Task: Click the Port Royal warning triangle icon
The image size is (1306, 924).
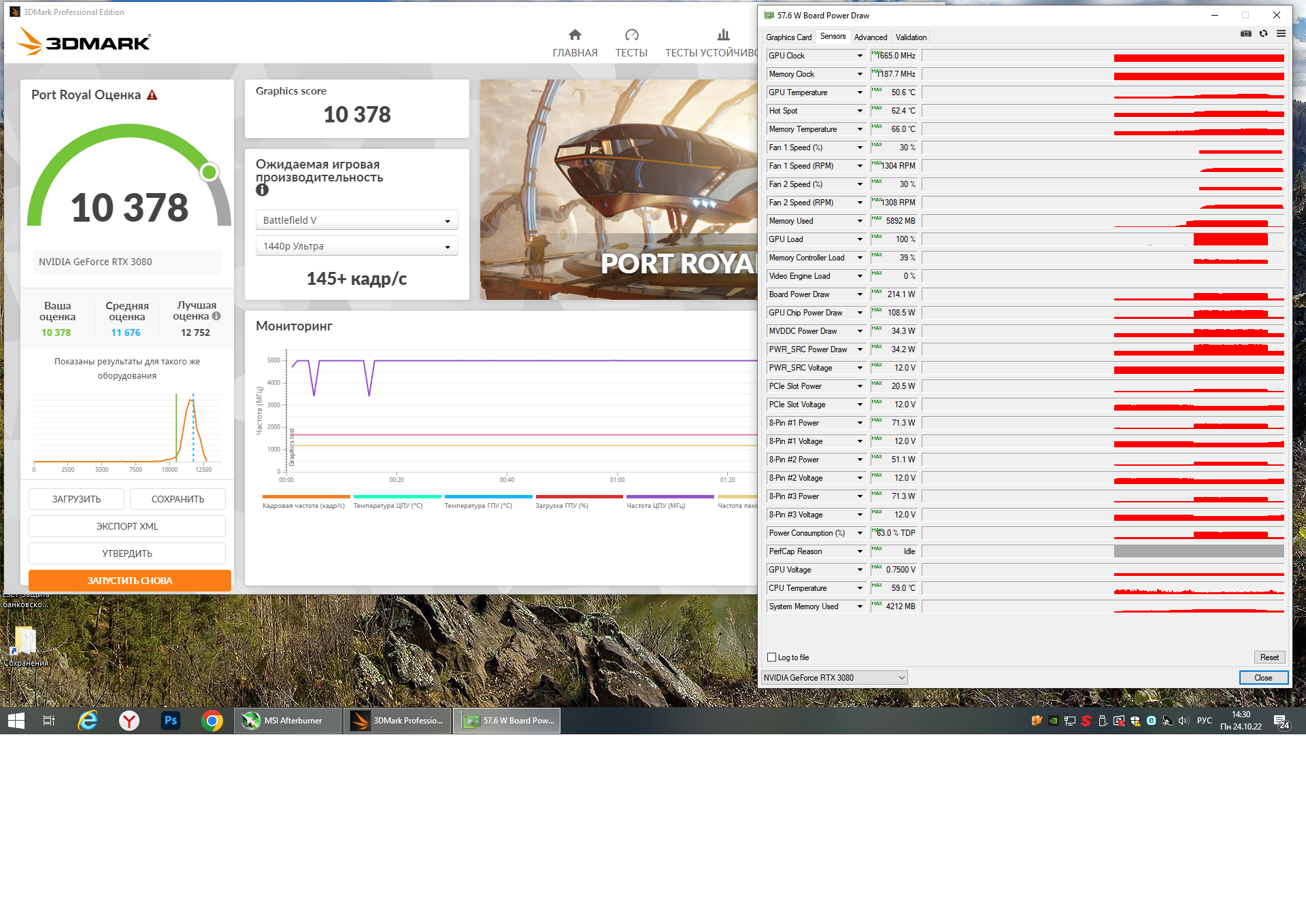Action: click(152, 95)
